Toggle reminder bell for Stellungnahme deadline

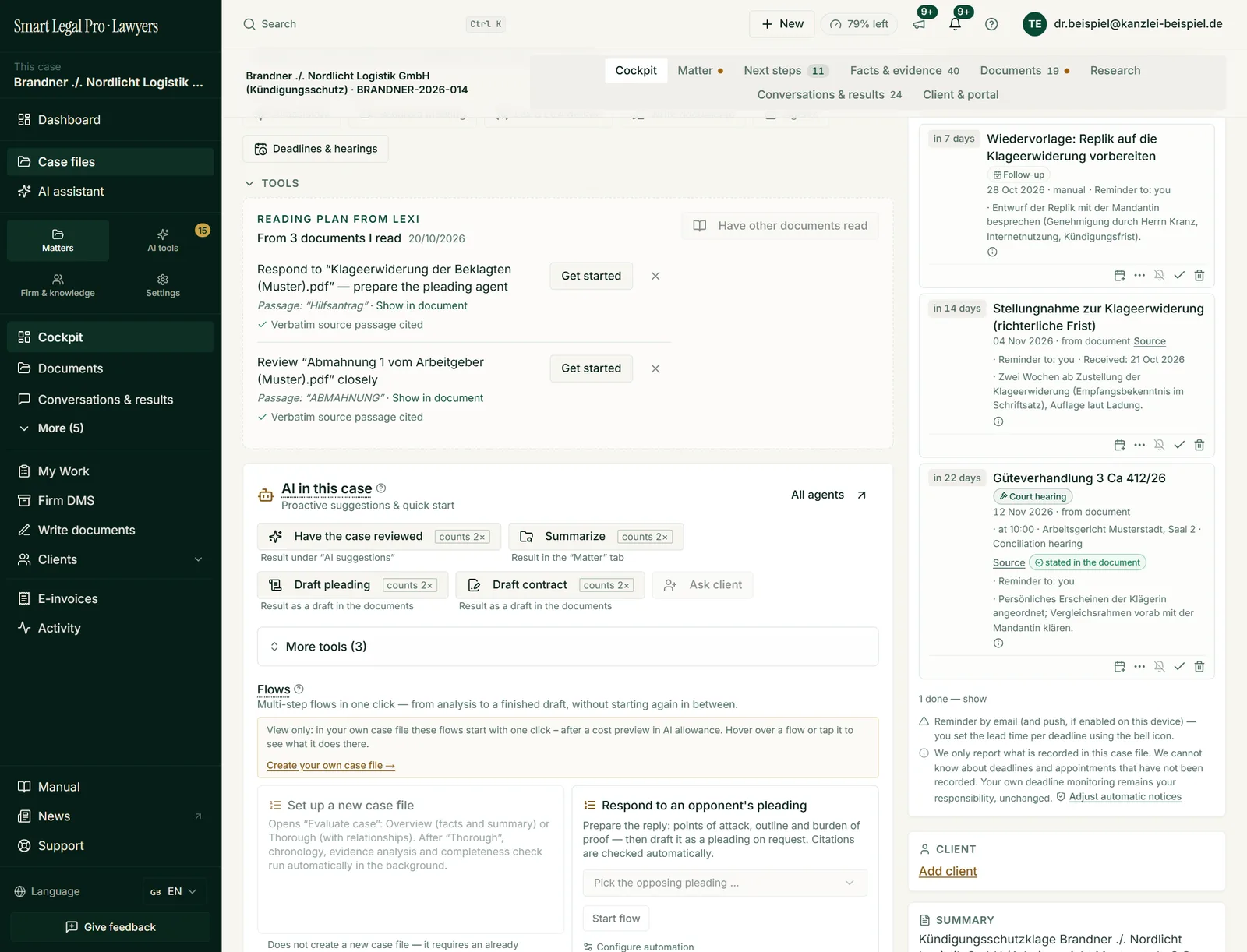point(1160,445)
